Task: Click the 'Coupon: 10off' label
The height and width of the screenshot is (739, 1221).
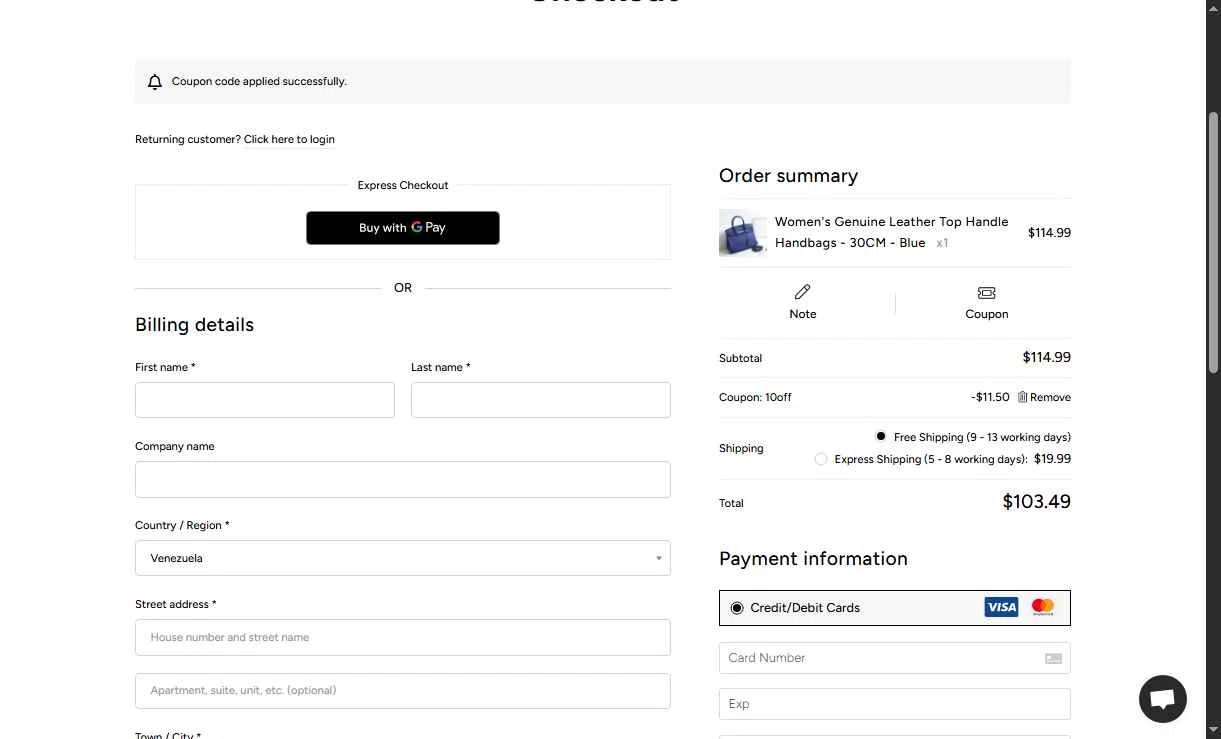Action: click(x=755, y=397)
